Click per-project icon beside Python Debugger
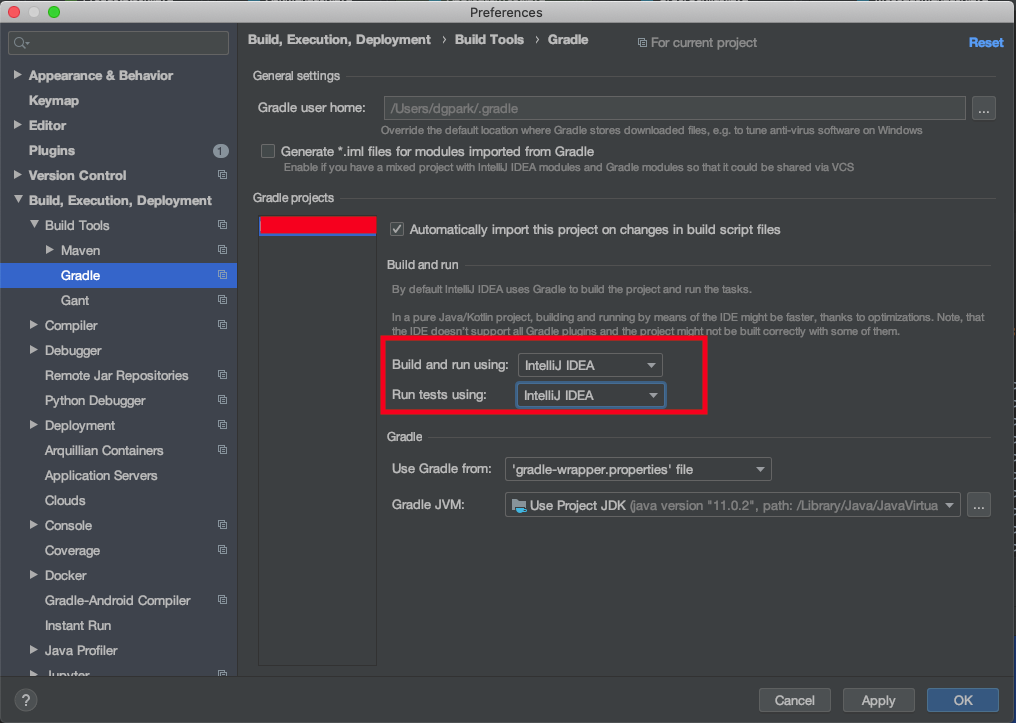1016x723 pixels. pos(222,400)
